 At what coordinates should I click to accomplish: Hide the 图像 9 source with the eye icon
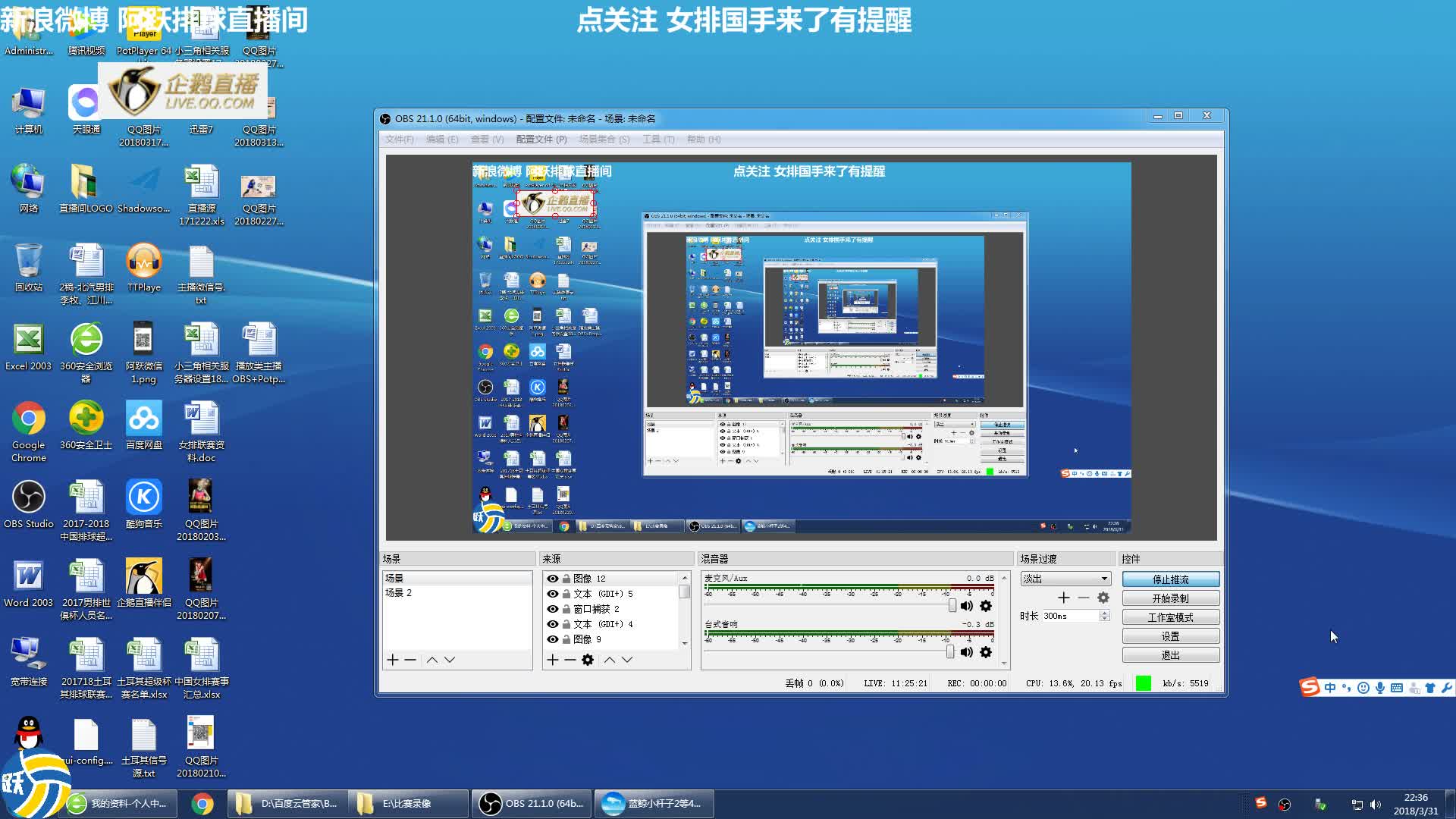pos(553,639)
